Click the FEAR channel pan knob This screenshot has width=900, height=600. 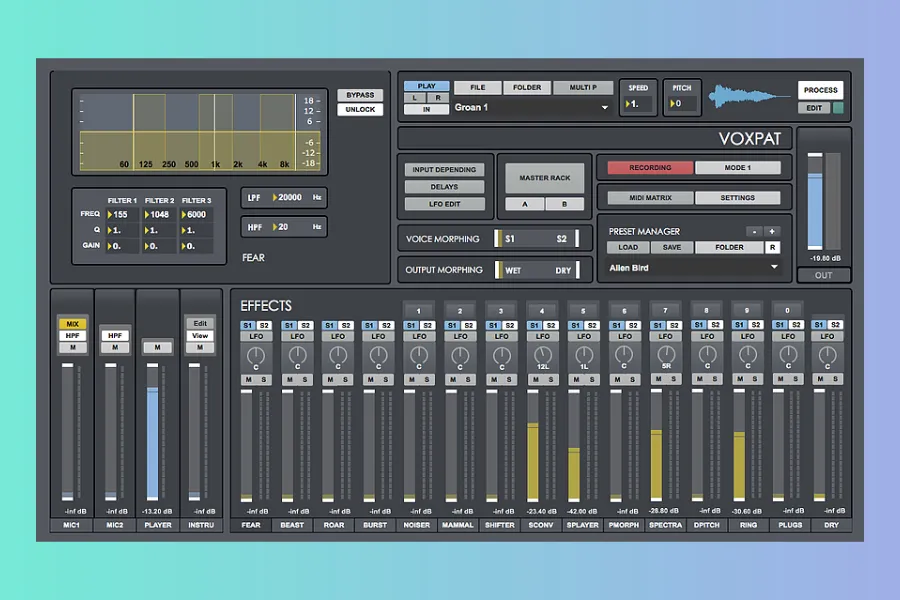pyautogui.click(x=256, y=354)
